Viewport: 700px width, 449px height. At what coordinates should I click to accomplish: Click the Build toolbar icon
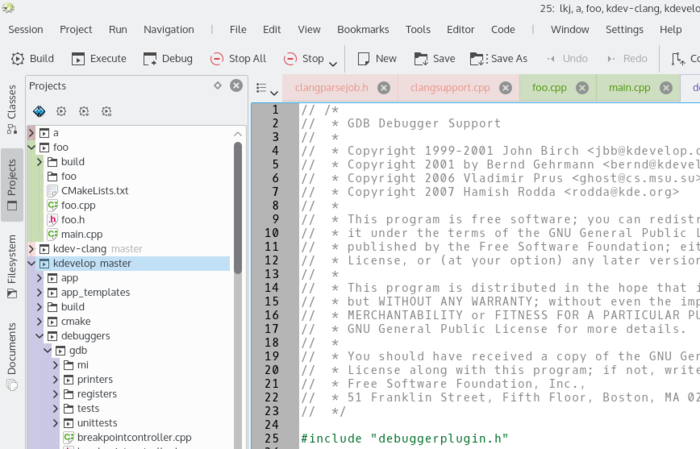16,59
